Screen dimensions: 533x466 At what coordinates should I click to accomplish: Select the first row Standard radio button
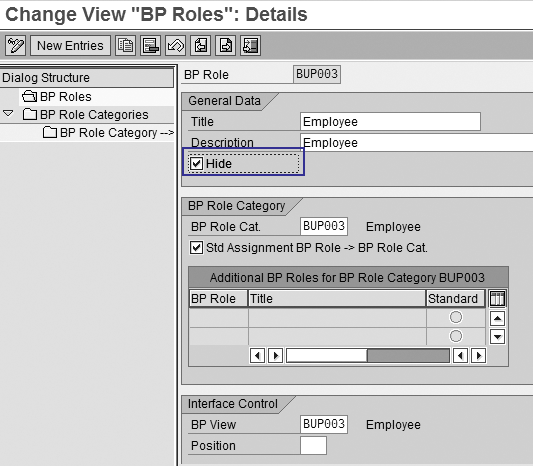point(455,317)
